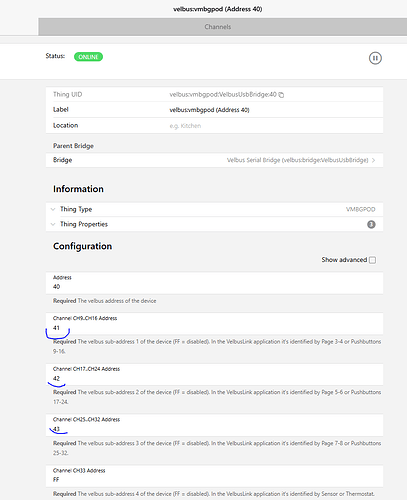Edit Channel CH25..CH32 Address field
Screen dimensions: 407x500
point(214,425)
